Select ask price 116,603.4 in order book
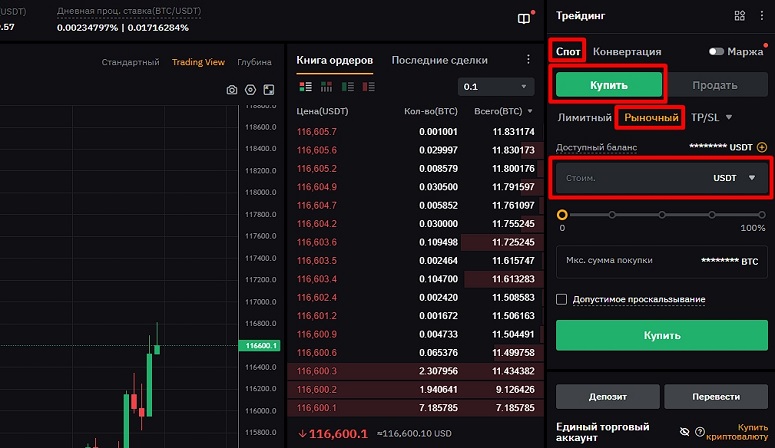The image size is (775, 448). click(x=316, y=279)
